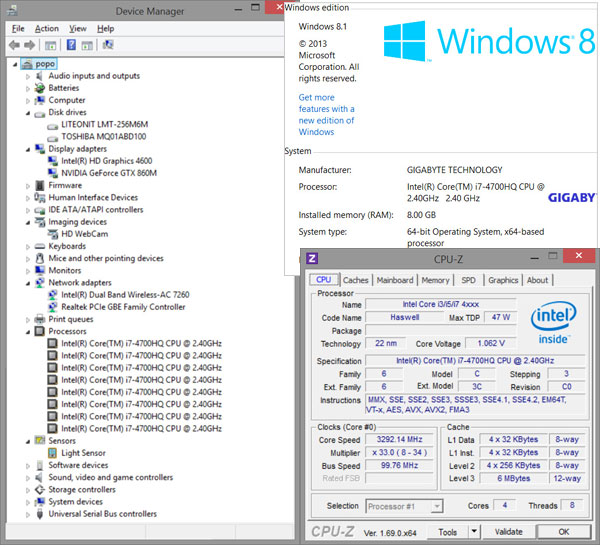Click the NVIDIA GeForce GTX 860M adapter icon
This screenshot has width=600, height=547.
point(52,173)
